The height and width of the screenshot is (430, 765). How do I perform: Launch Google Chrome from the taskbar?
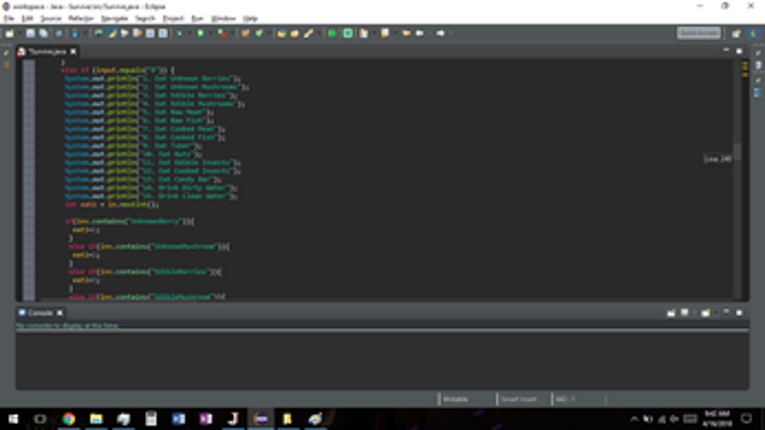click(69, 419)
